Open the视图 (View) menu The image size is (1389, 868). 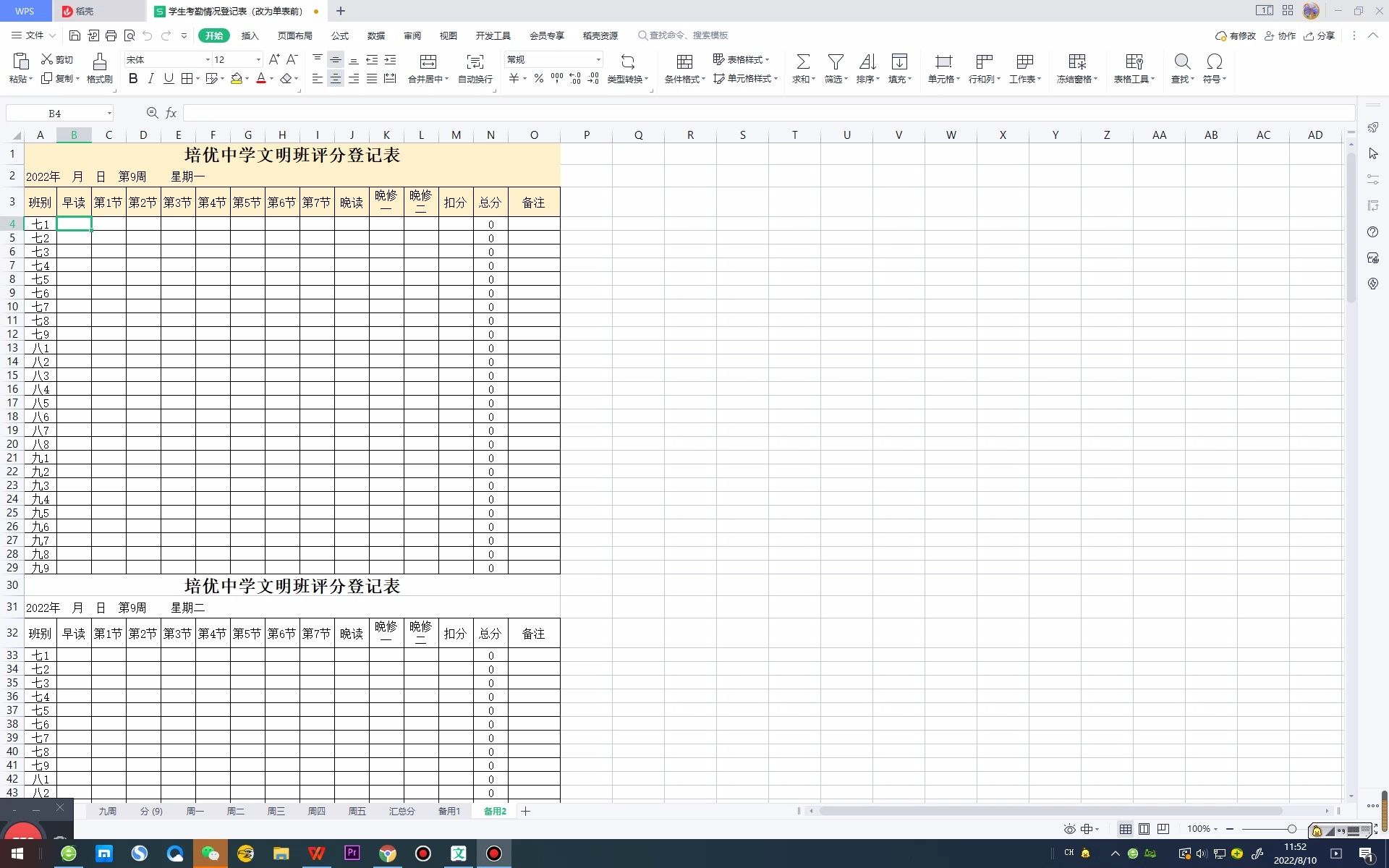tap(449, 35)
